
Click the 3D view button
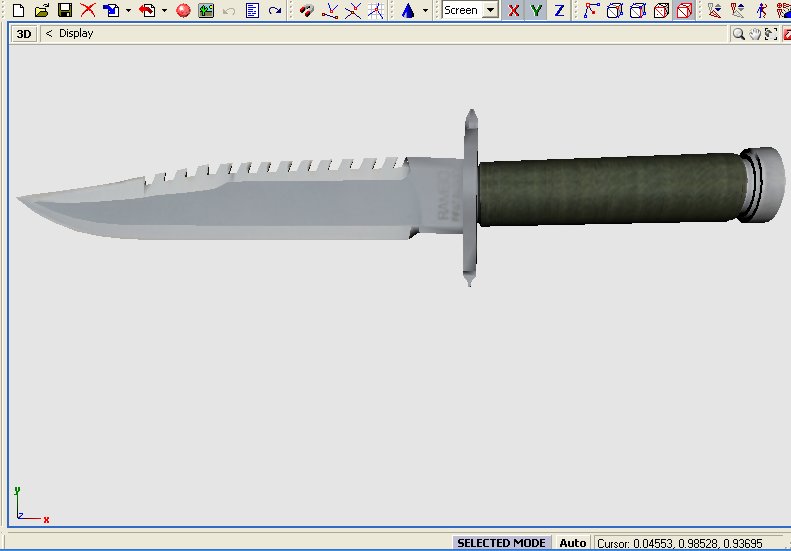pyautogui.click(x=24, y=34)
